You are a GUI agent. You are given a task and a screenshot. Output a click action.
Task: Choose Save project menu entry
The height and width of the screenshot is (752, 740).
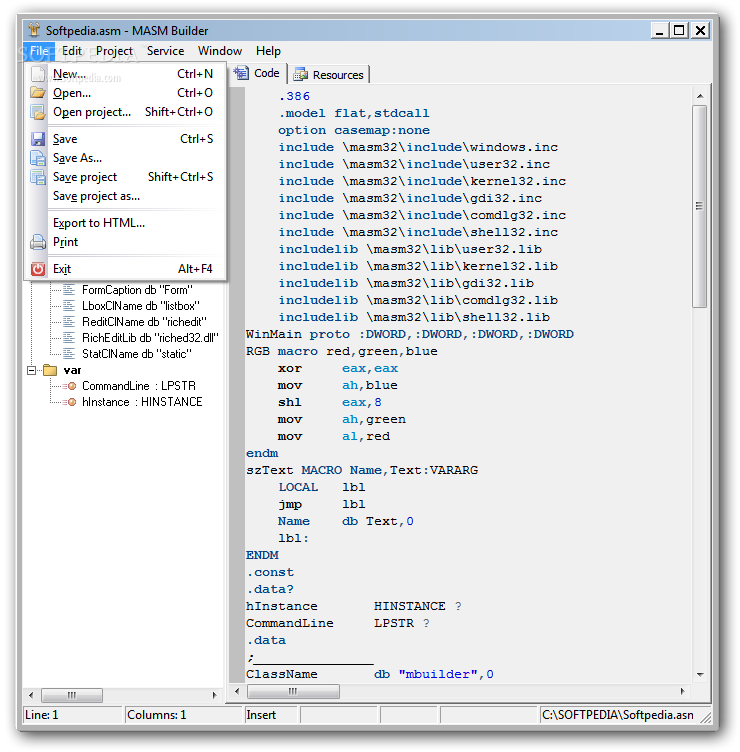click(126, 177)
